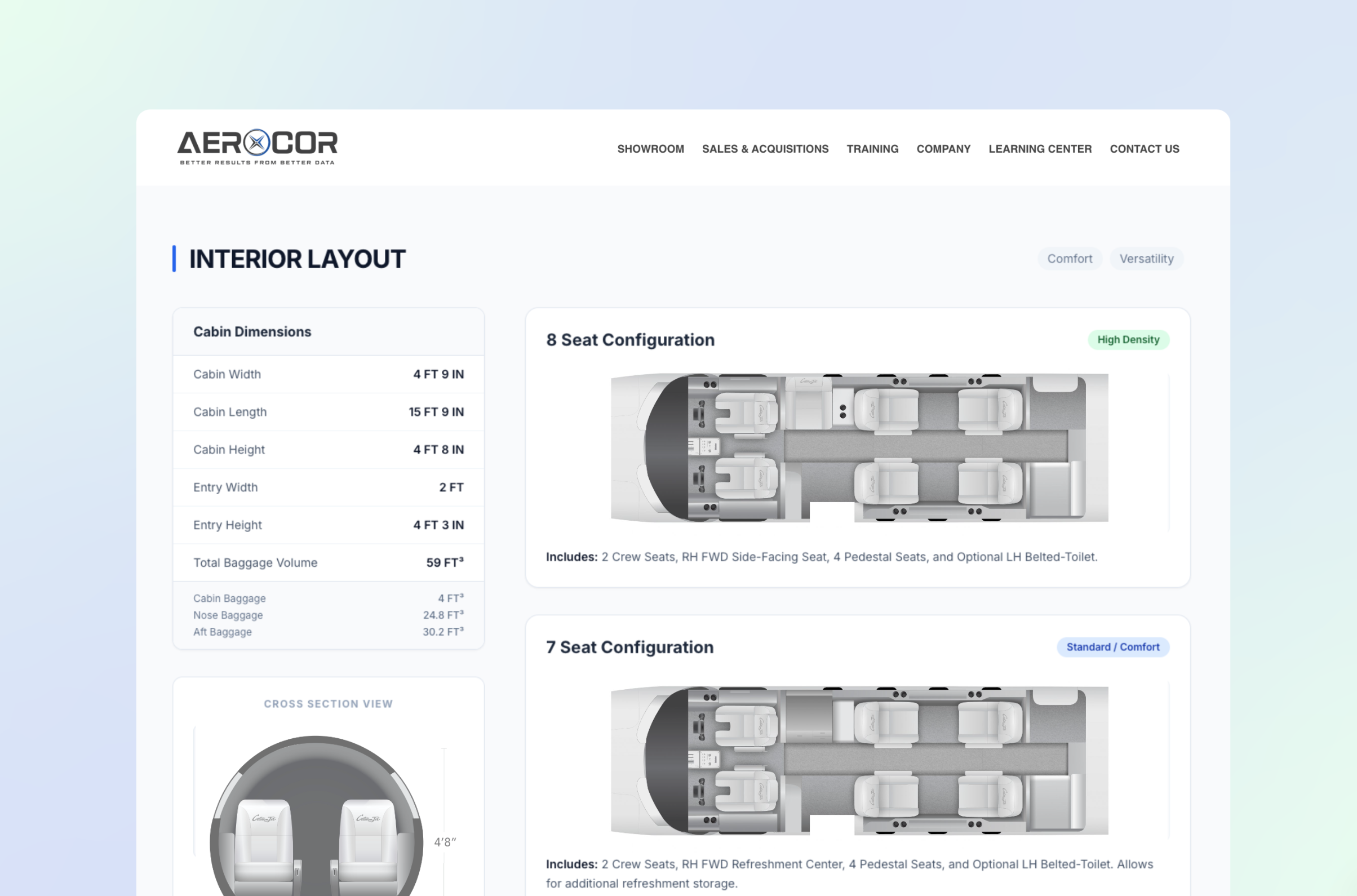Screen dimensions: 1357x896
Task: Select the Total Baggage Volume row
Action: click(328, 562)
